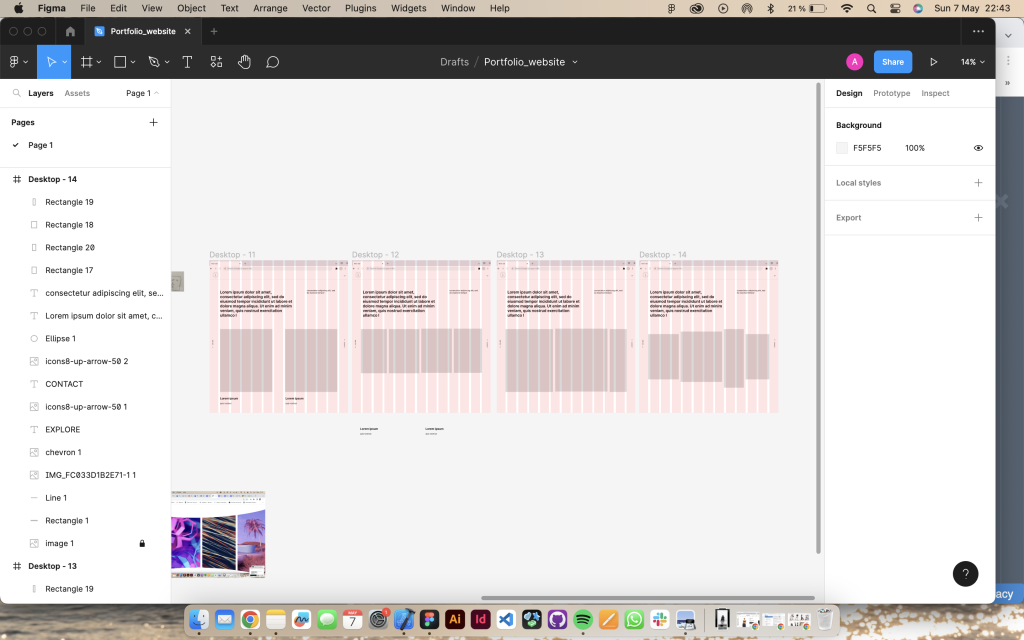The height and width of the screenshot is (640, 1024).
Task: Open the Move tools dropdown arrow
Action: [x=65, y=62]
